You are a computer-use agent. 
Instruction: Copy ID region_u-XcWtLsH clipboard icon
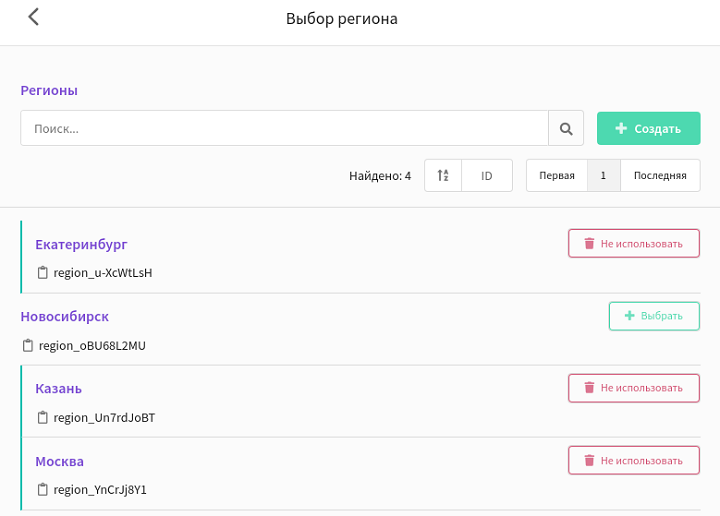(x=42, y=273)
